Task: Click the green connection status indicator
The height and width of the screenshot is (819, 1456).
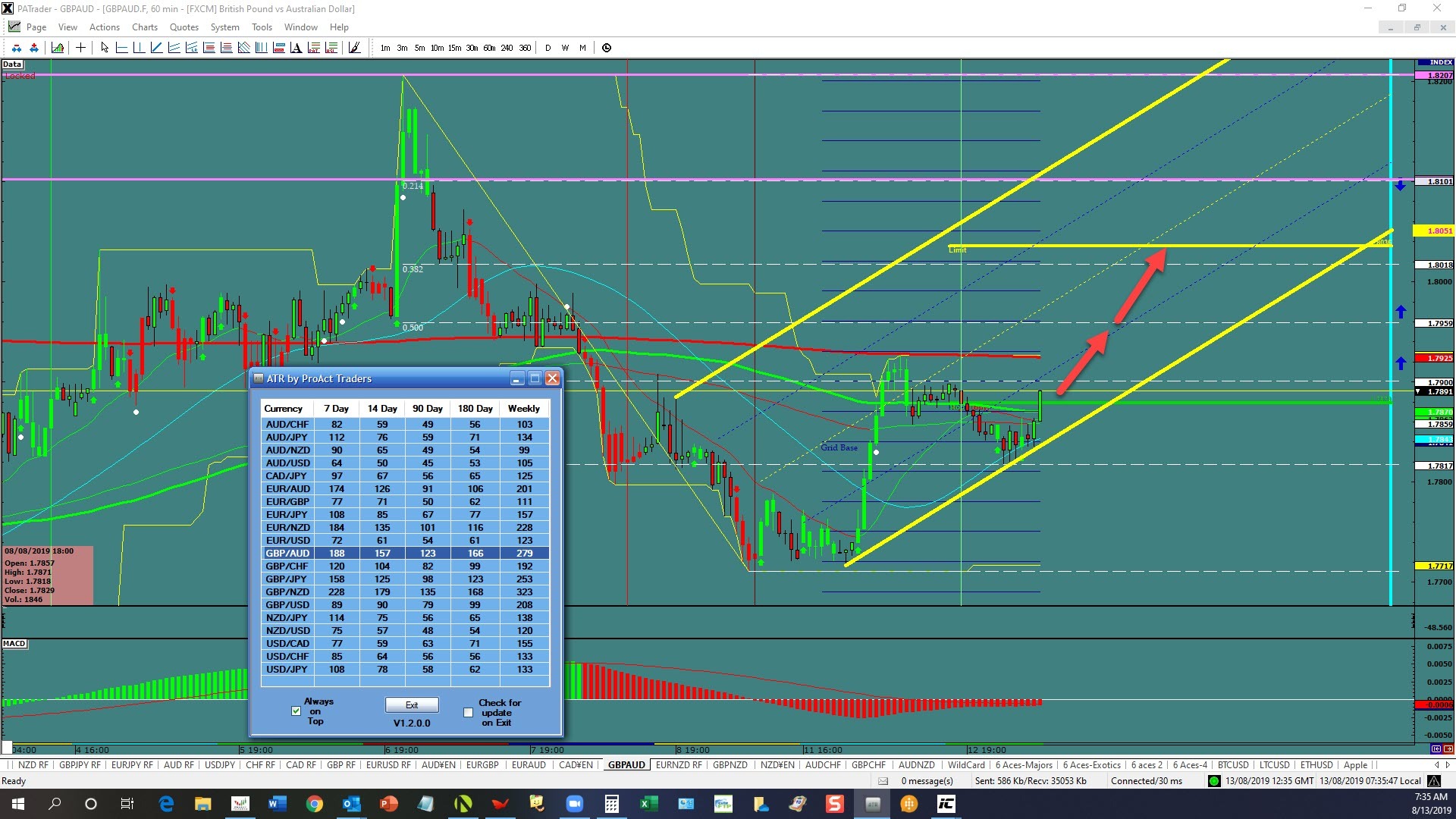Action: (x=1214, y=781)
